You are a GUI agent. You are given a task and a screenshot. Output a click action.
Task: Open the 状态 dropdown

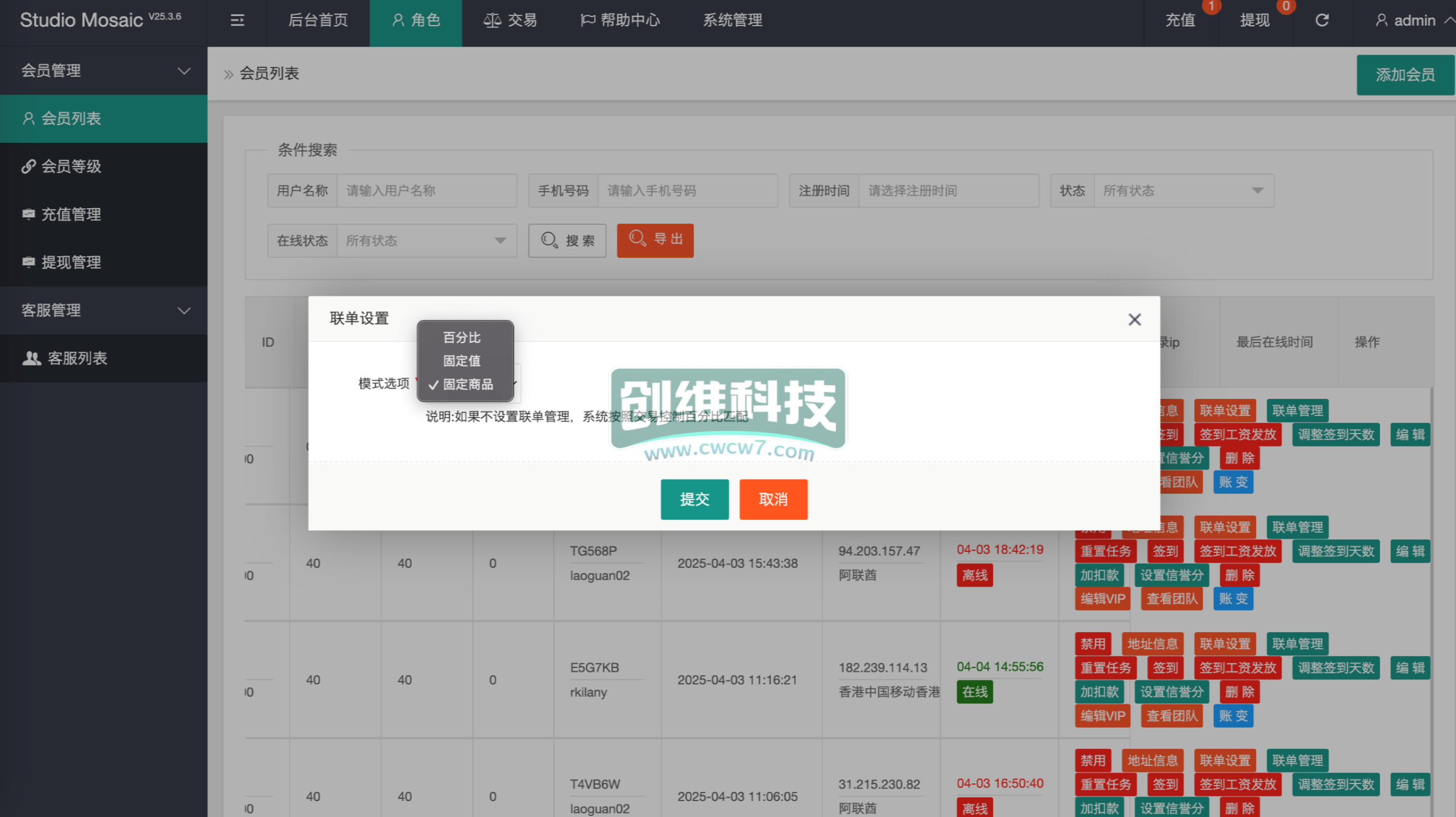click(1184, 191)
